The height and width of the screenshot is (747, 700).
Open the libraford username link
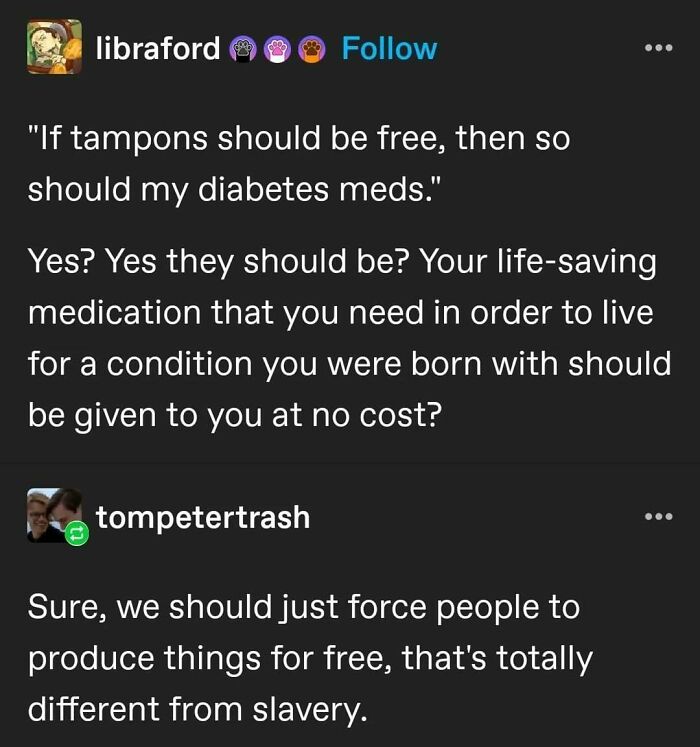(158, 48)
